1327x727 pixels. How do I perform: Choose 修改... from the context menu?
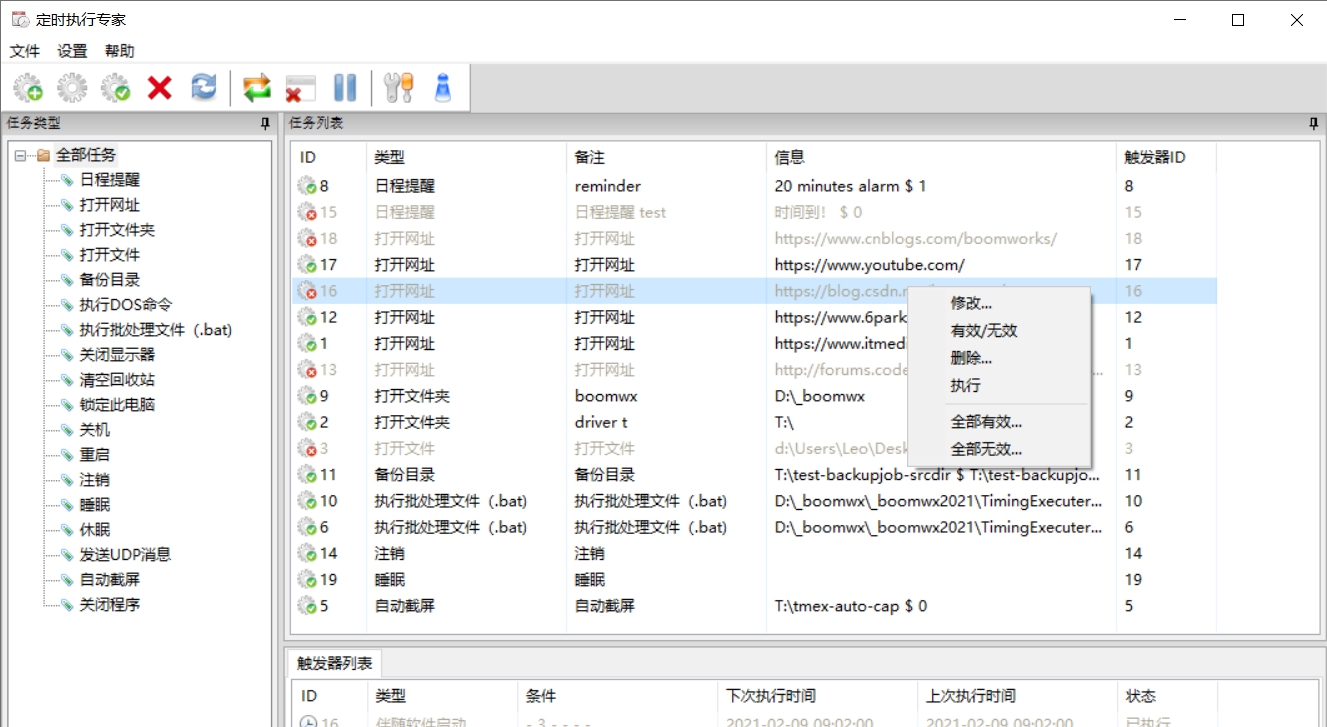[x=971, y=303]
